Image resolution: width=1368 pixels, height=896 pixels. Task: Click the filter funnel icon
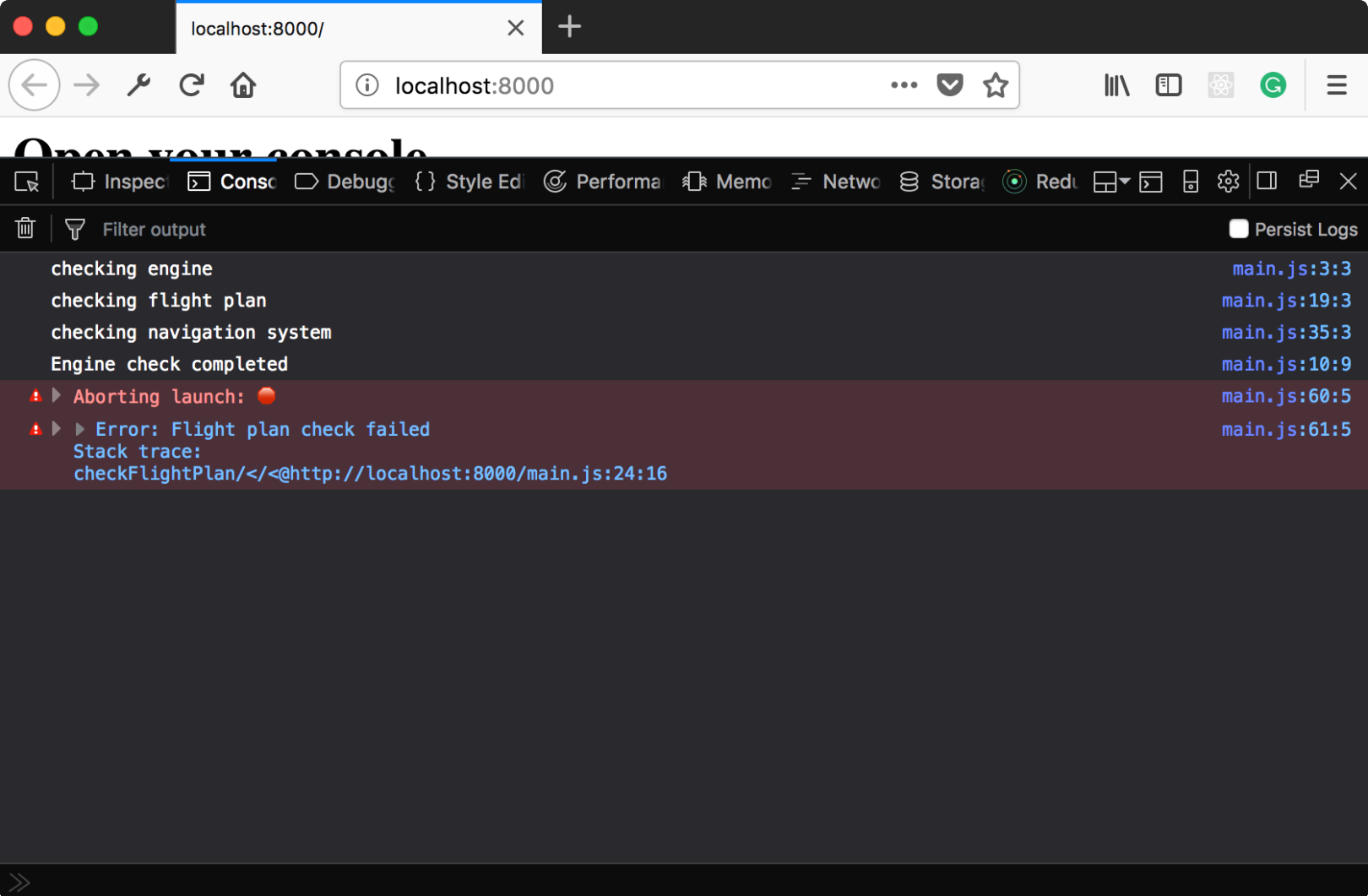pos(75,229)
